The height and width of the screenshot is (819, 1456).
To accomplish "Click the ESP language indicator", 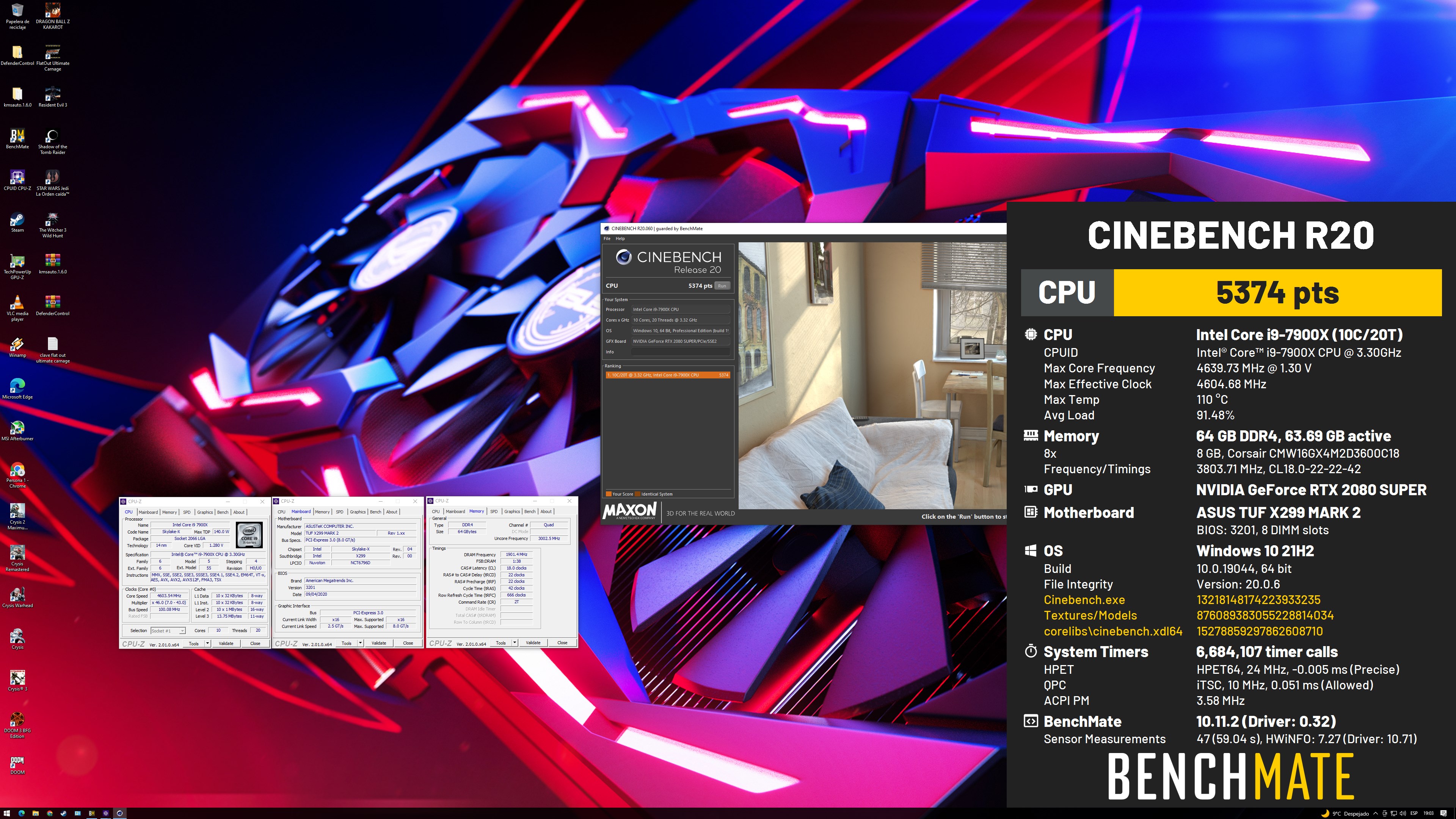I will [1414, 813].
